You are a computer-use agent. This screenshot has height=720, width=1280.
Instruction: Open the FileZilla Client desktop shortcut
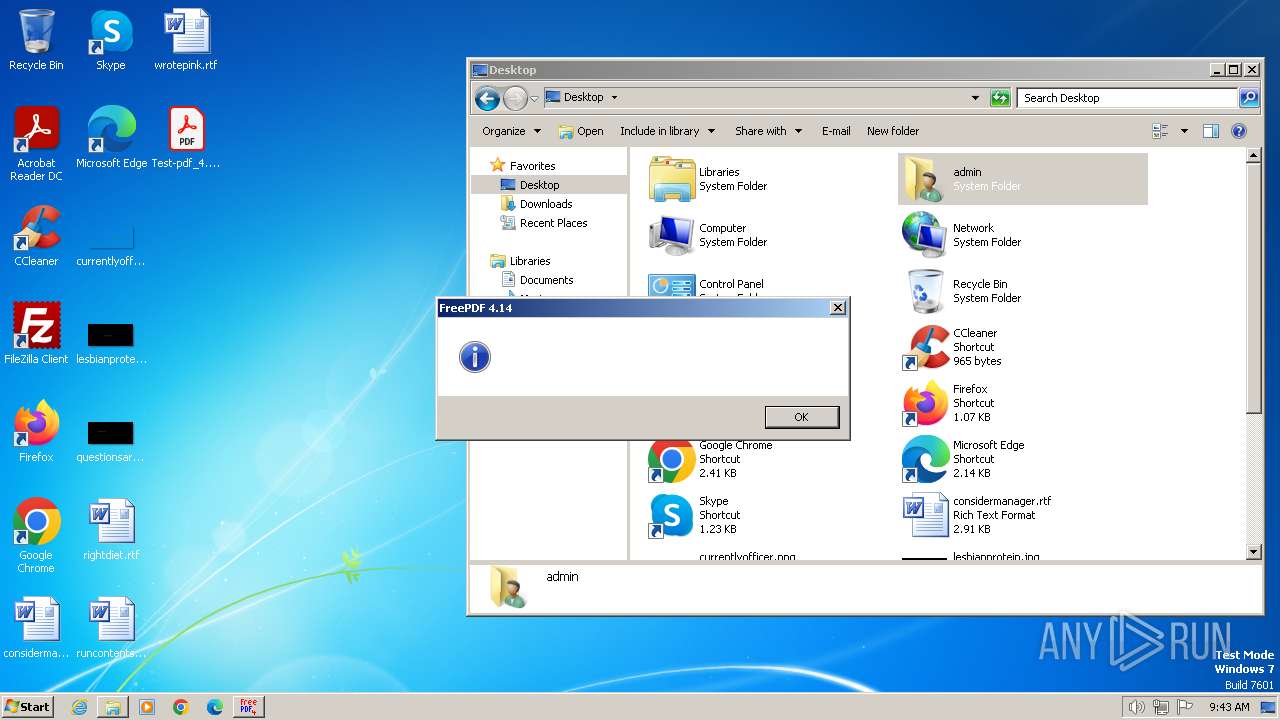point(36,334)
